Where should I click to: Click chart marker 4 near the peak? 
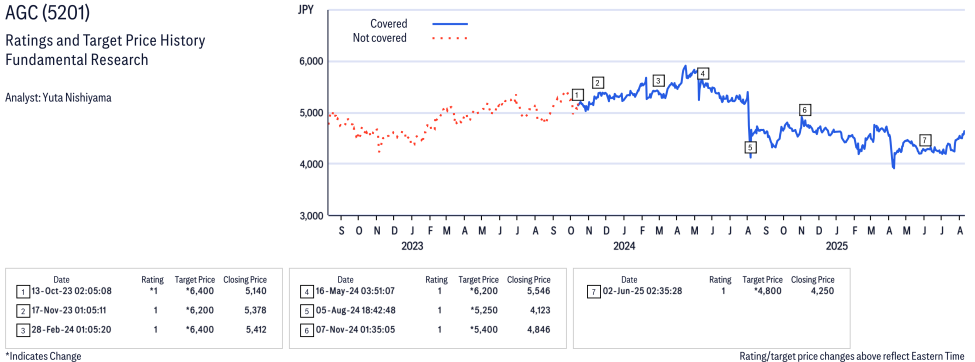[x=702, y=73]
